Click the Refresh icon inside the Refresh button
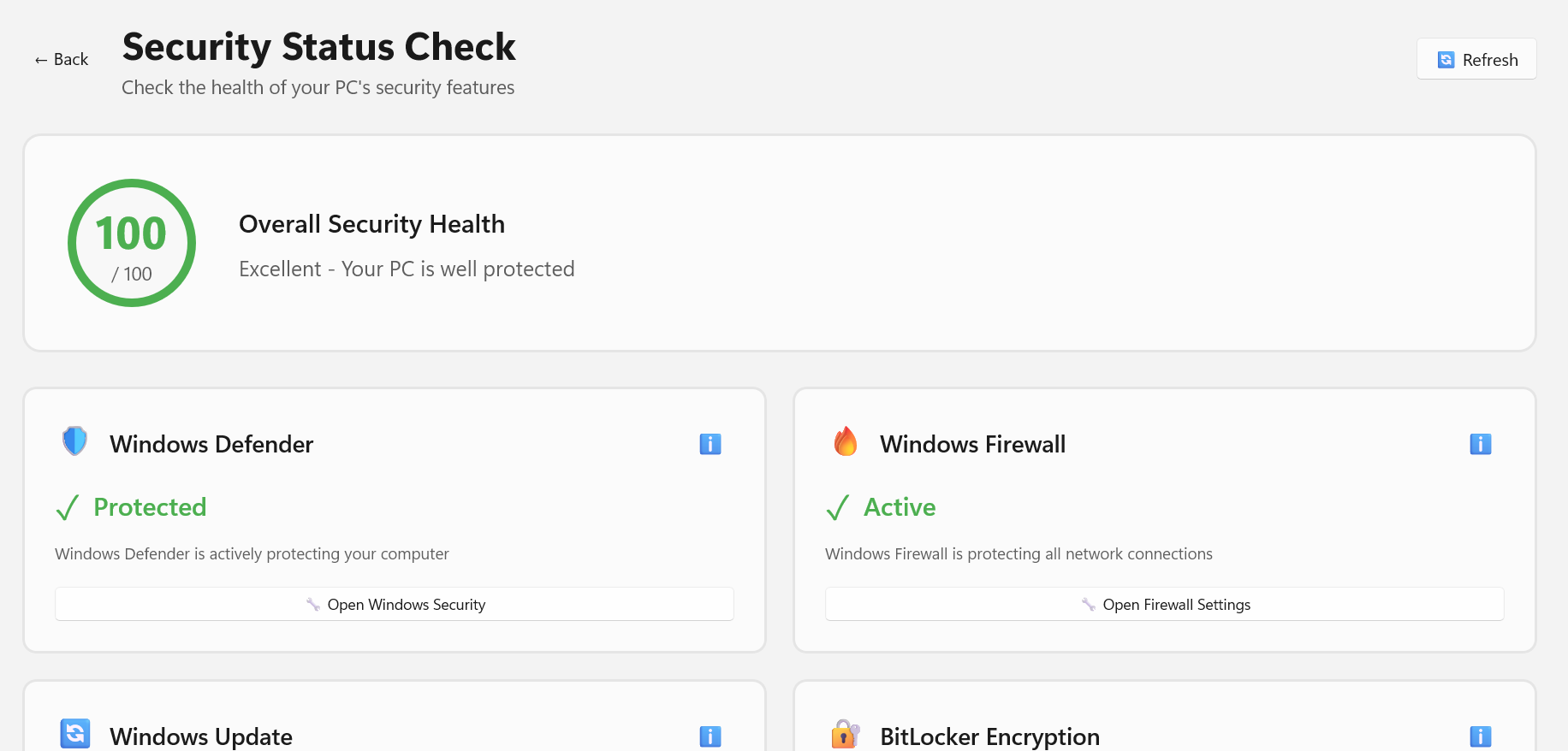The height and width of the screenshot is (751, 1568). 1446,59
